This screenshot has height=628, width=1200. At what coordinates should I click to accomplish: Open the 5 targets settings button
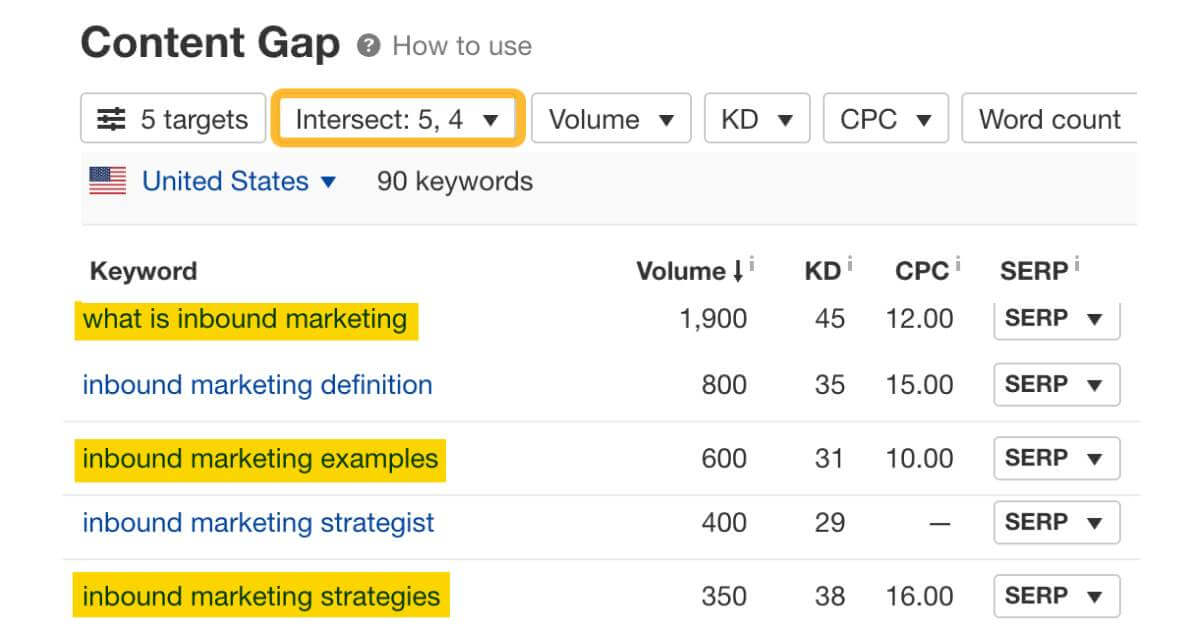pos(173,119)
